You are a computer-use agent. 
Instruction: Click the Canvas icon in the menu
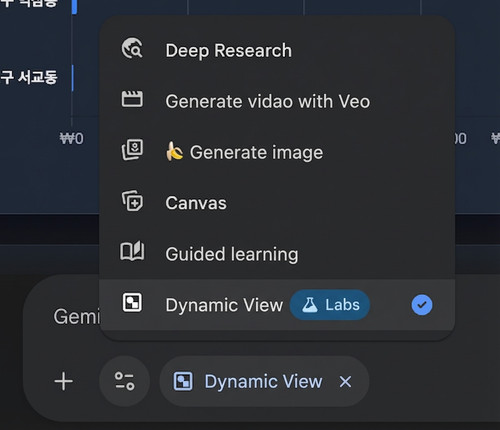click(132, 201)
